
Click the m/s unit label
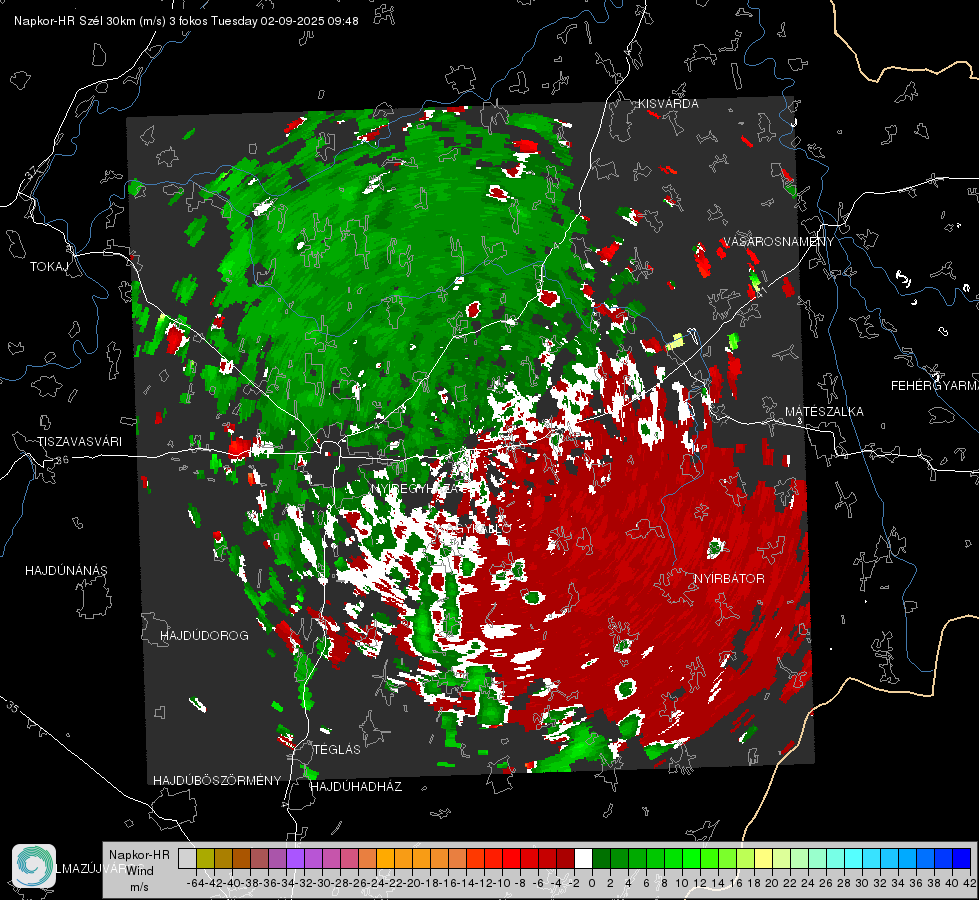[139, 887]
